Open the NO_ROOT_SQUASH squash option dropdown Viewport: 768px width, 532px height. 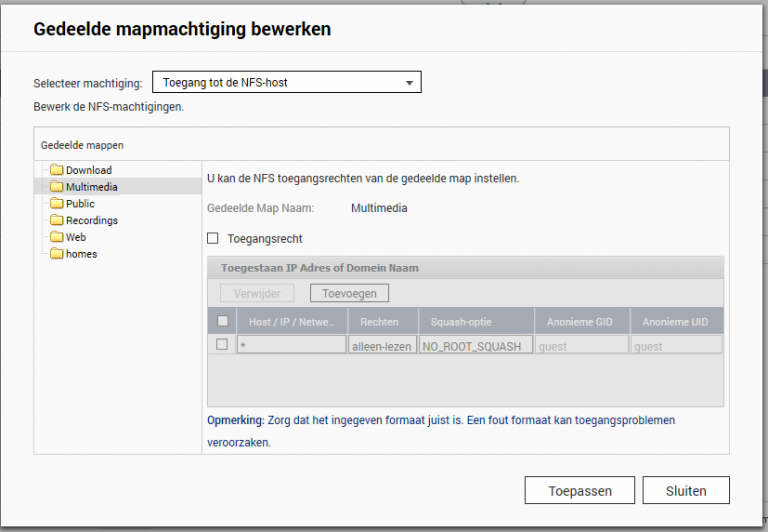470,345
